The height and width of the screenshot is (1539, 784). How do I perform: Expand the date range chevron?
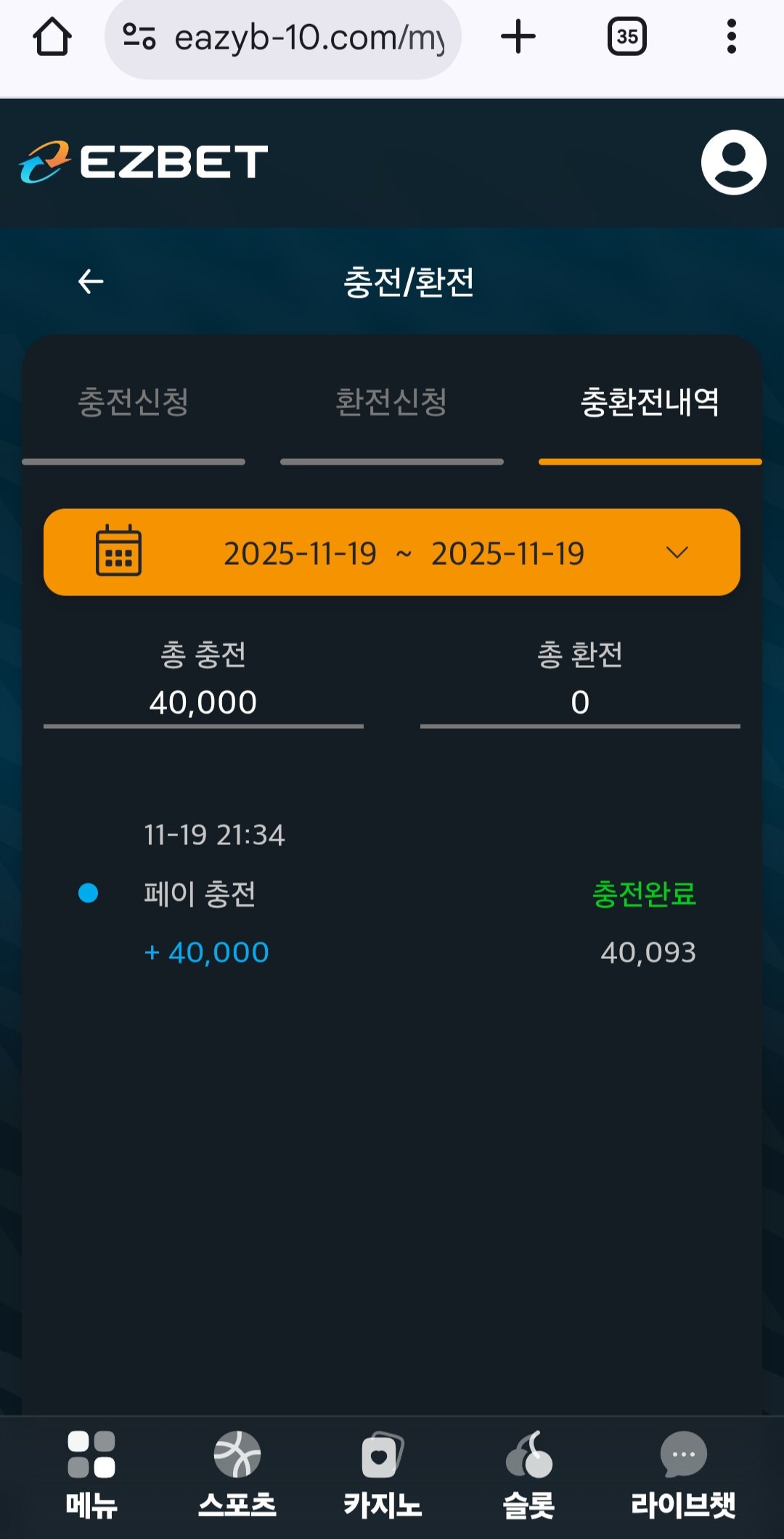[x=677, y=553]
